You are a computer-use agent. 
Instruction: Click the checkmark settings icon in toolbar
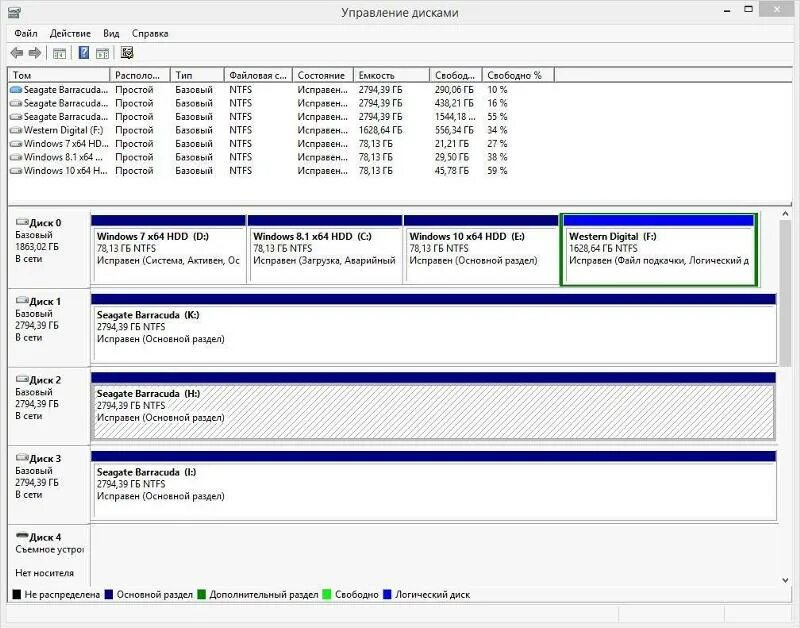(x=127, y=53)
